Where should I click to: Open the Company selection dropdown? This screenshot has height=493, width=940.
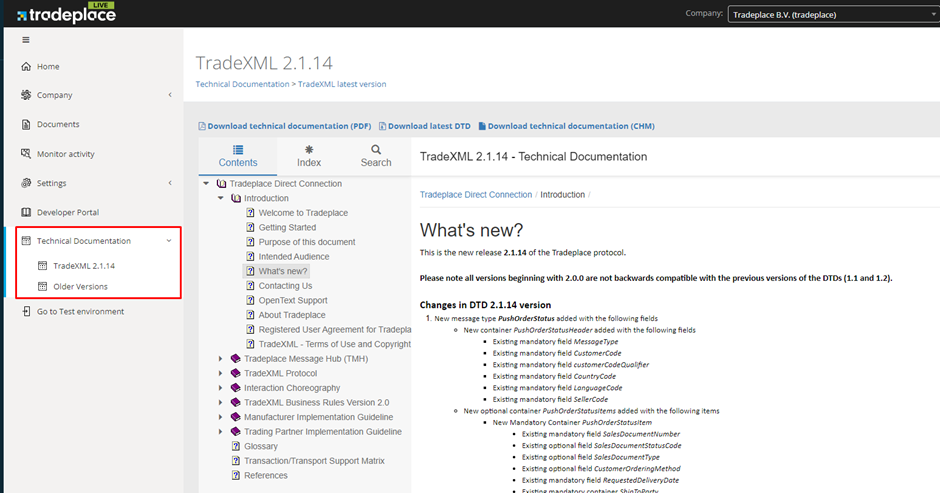click(x=829, y=14)
